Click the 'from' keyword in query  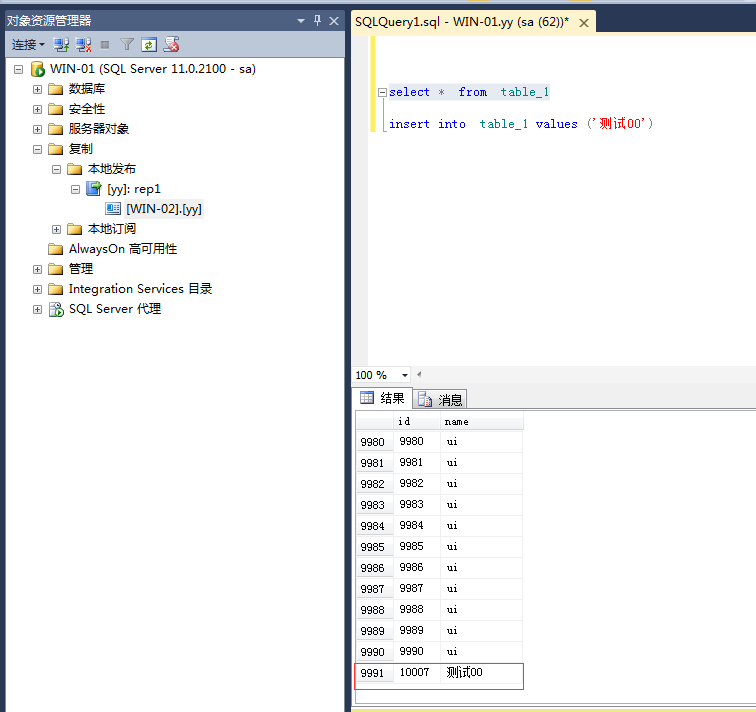[472, 92]
